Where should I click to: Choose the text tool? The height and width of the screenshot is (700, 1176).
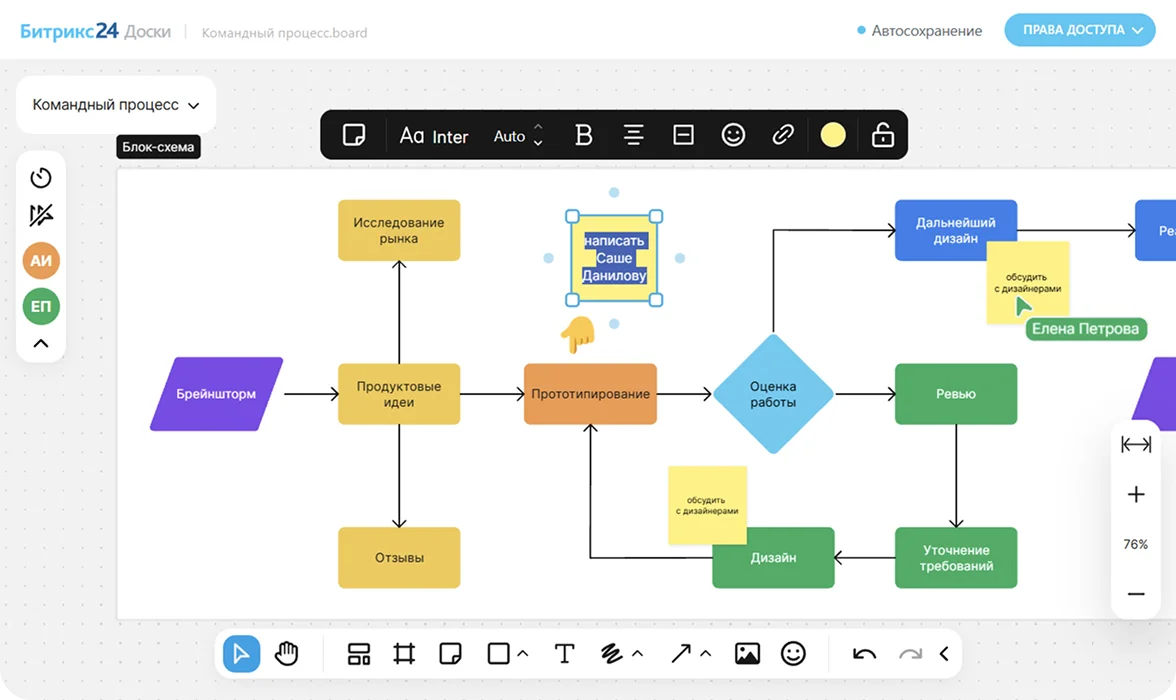(x=564, y=654)
